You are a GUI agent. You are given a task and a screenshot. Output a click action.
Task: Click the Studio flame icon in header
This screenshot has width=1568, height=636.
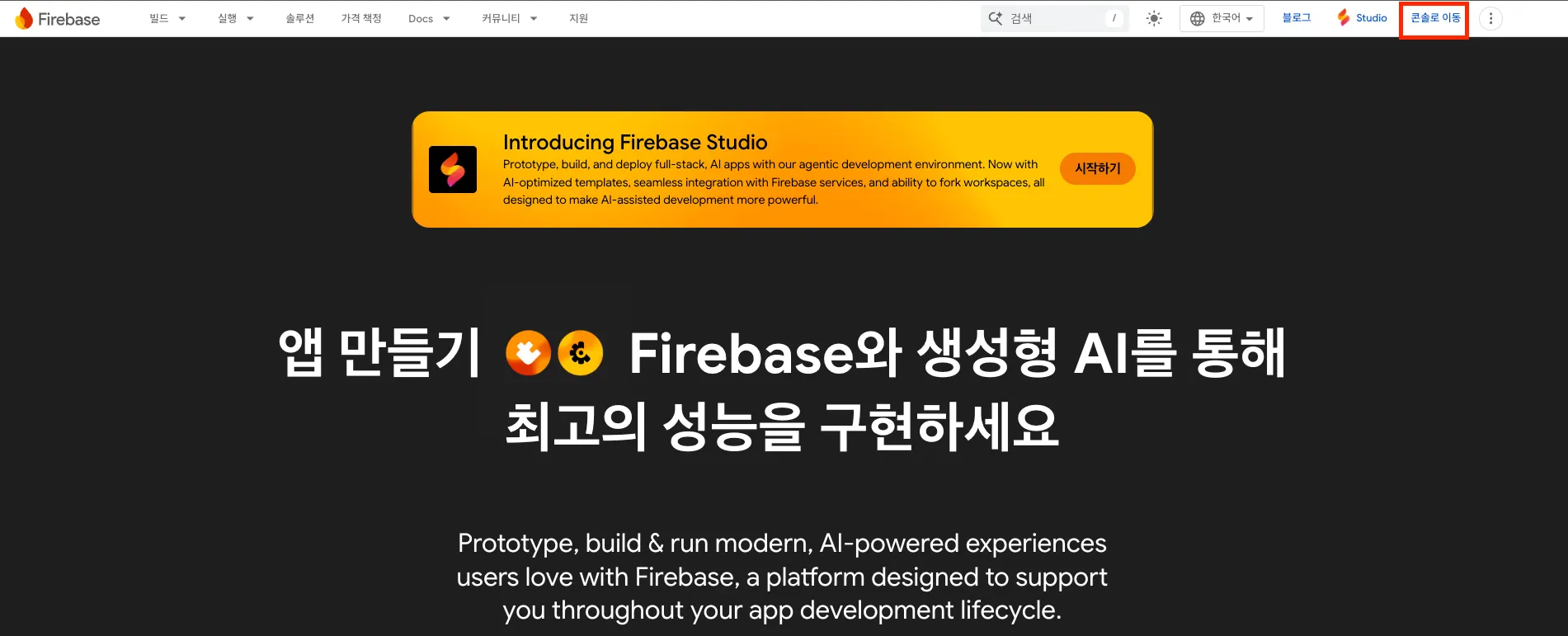tap(1344, 17)
